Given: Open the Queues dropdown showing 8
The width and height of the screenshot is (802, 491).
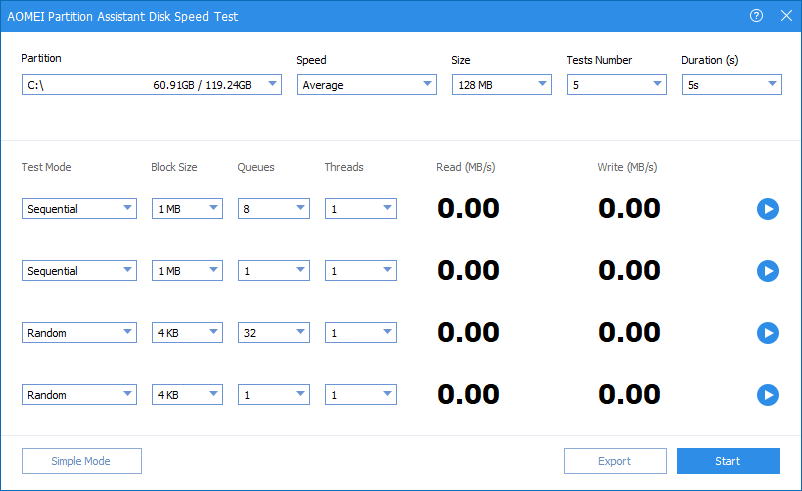Looking at the screenshot, I should (274, 209).
